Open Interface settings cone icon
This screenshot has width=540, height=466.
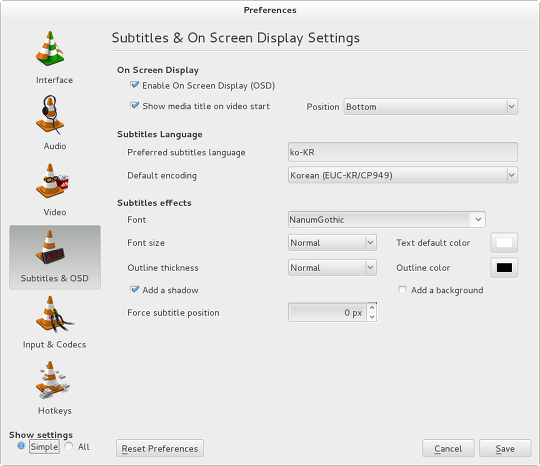pos(50,49)
